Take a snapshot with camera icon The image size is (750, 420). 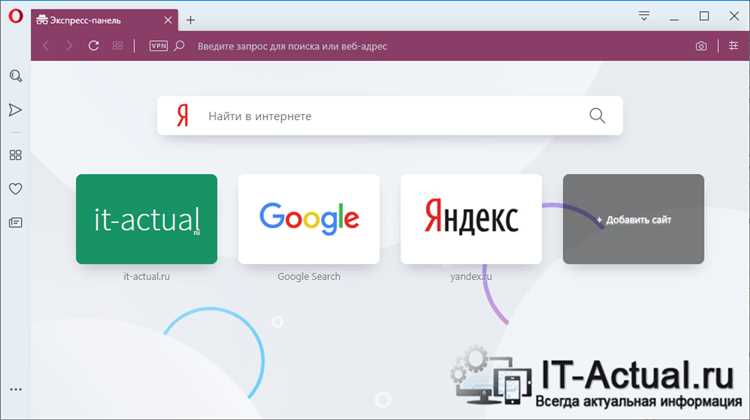[x=701, y=46]
